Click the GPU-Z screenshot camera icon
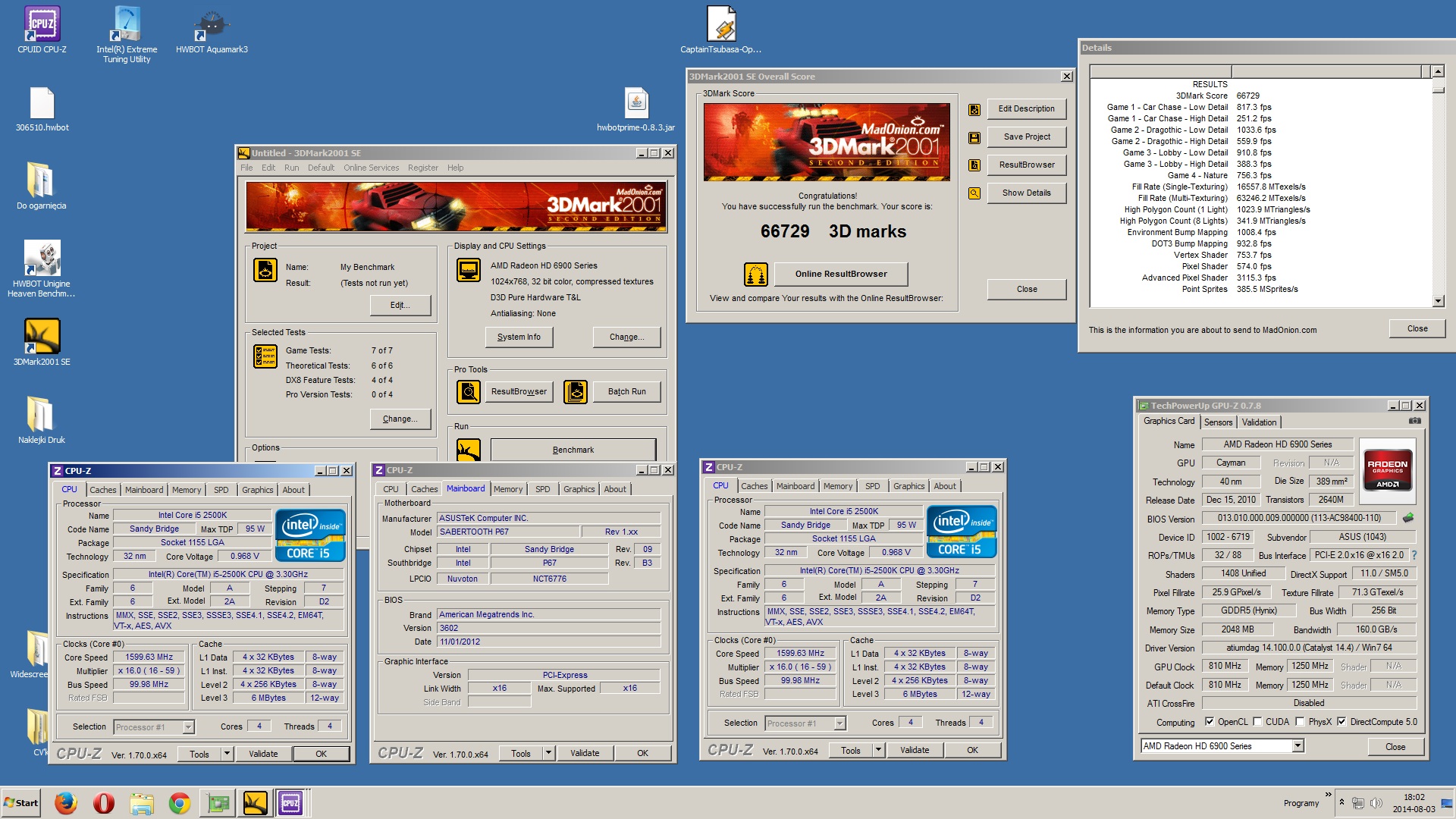This screenshot has width=1456, height=819. click(x=1415, y=421)
